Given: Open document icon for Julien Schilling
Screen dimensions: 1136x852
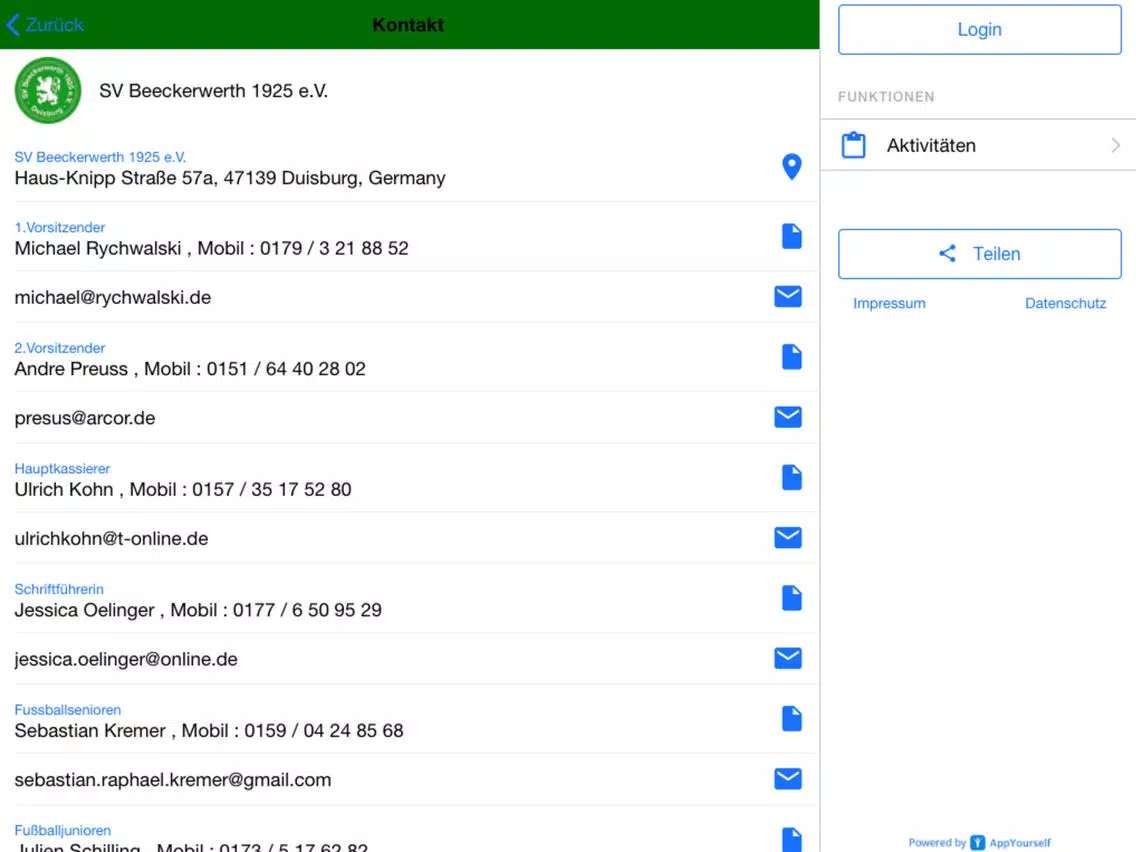Looking at the screenshot, I should (x=792, y=839).
